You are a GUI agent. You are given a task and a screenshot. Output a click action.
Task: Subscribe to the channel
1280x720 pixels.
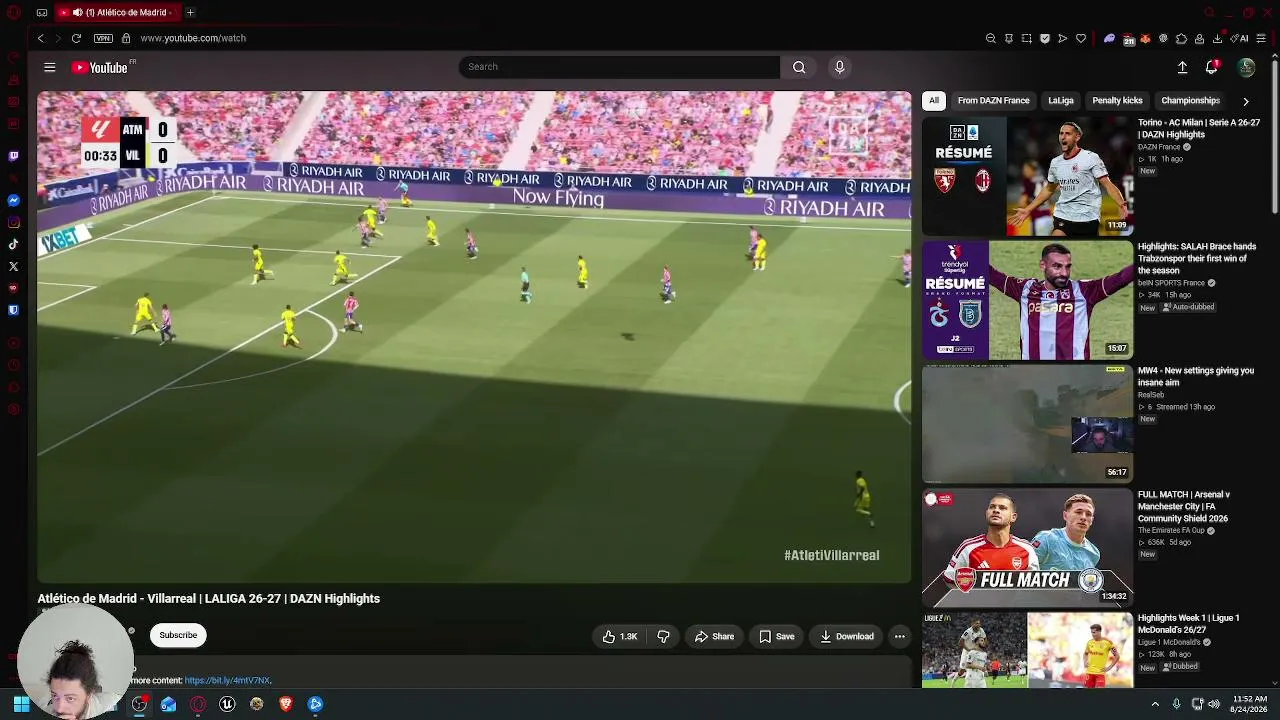click(x=178, y=635)
